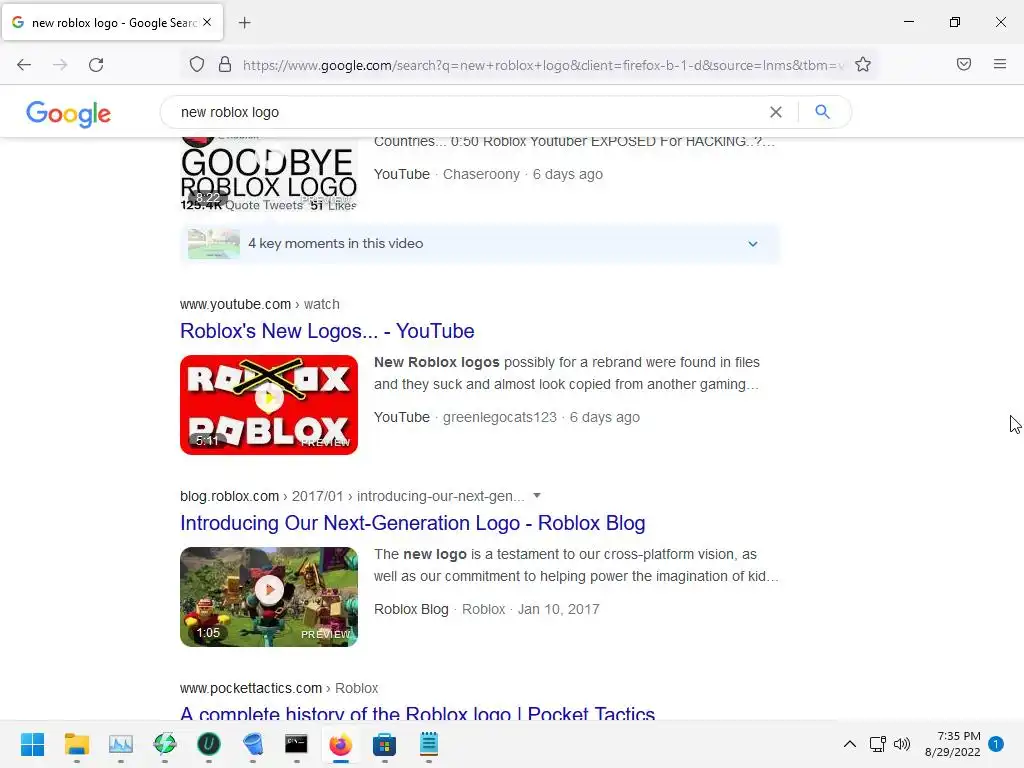Bookmark this page with the star
Screen dimensions: 1024x768
tap(863, 65)
